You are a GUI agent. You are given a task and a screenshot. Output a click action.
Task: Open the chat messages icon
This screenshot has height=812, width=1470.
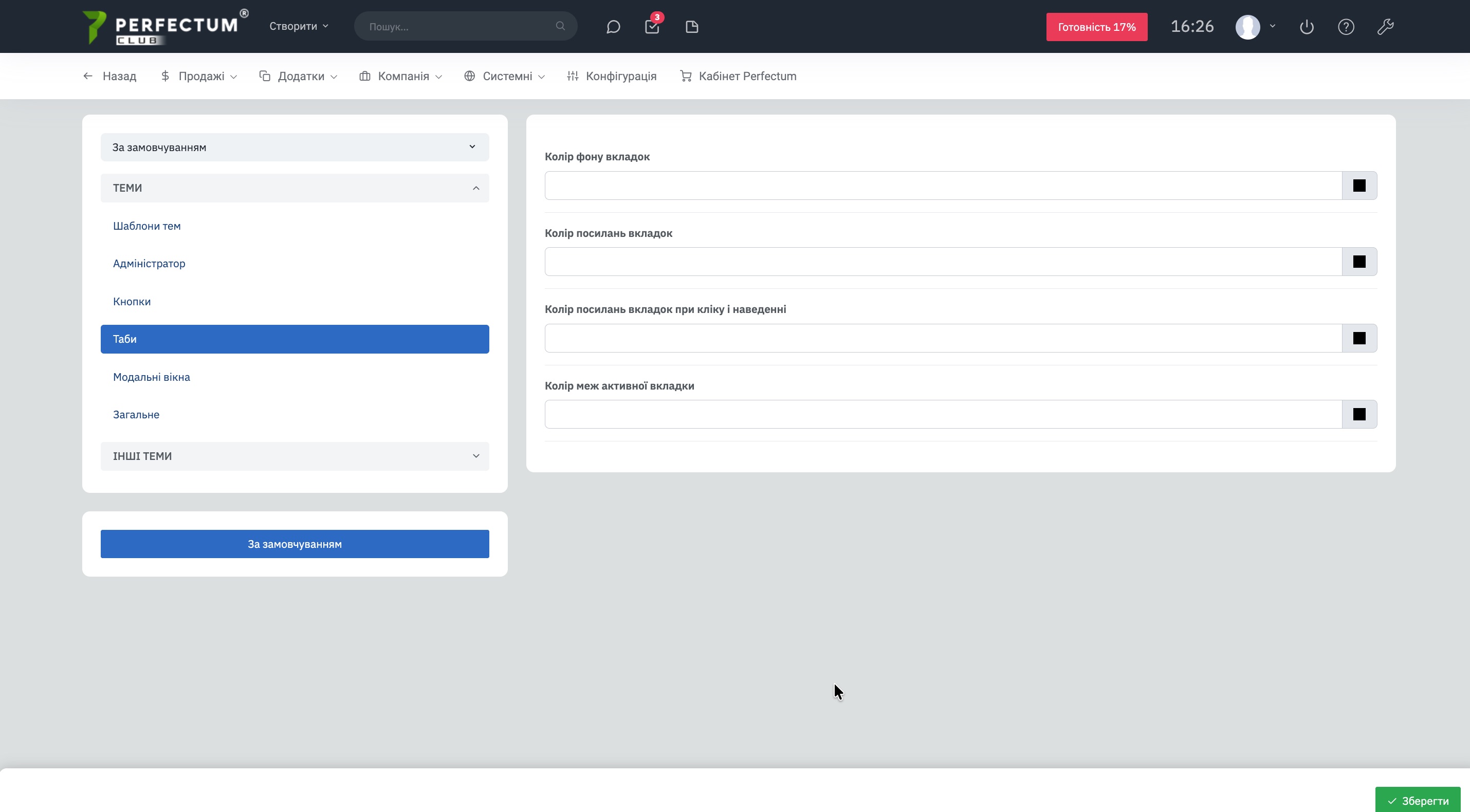point(613,27)
